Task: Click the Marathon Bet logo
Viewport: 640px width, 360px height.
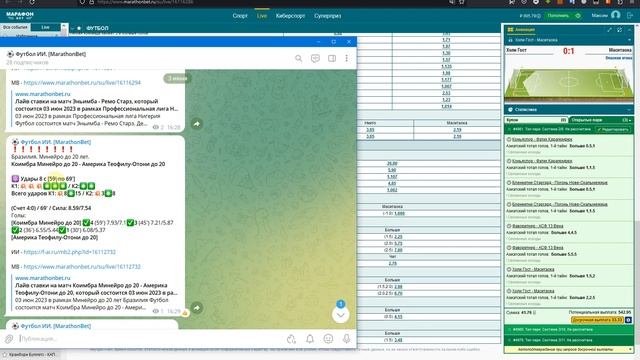Action: [20, 16]
